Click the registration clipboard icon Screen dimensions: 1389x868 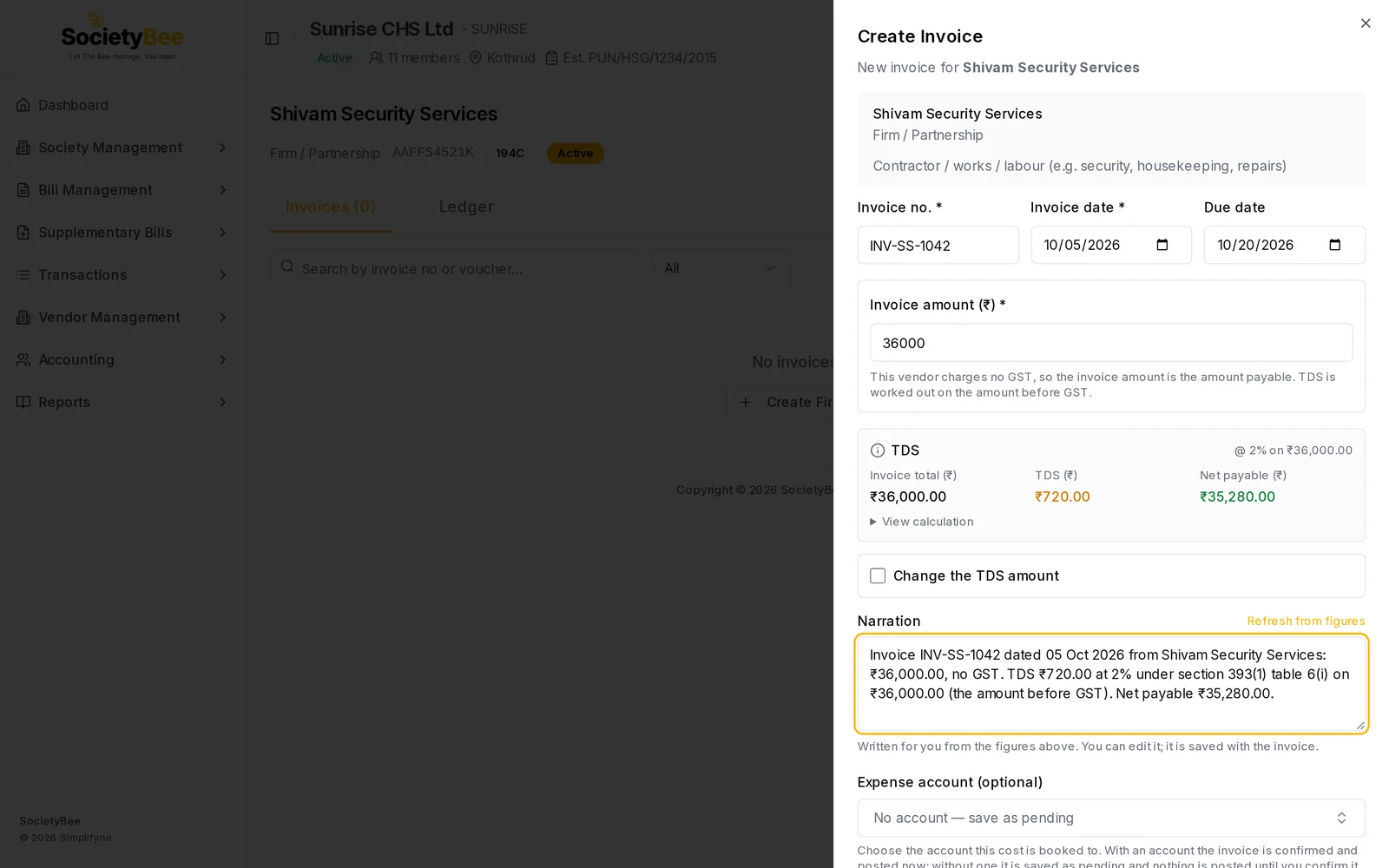[551, 58]
